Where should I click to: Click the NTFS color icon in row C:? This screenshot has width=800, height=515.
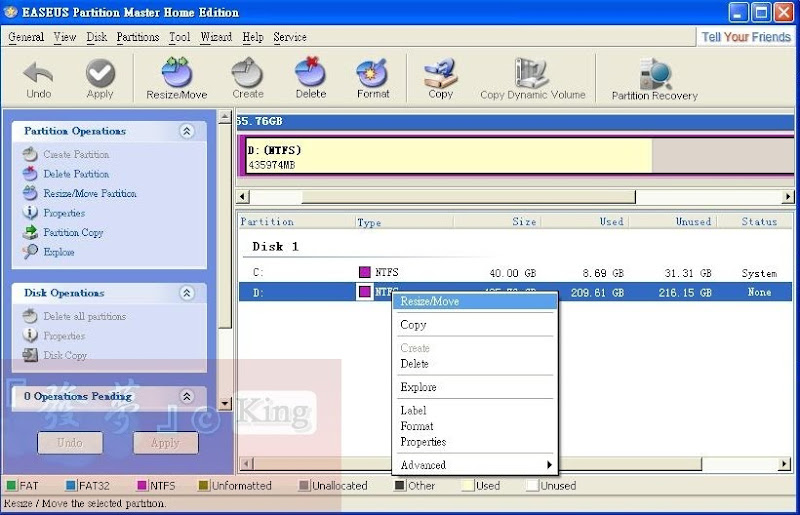pos(364,272)
